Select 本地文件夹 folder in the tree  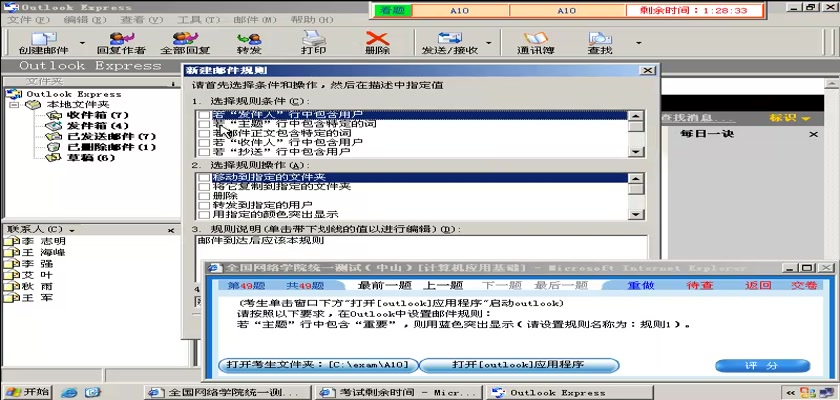(78, 104)
